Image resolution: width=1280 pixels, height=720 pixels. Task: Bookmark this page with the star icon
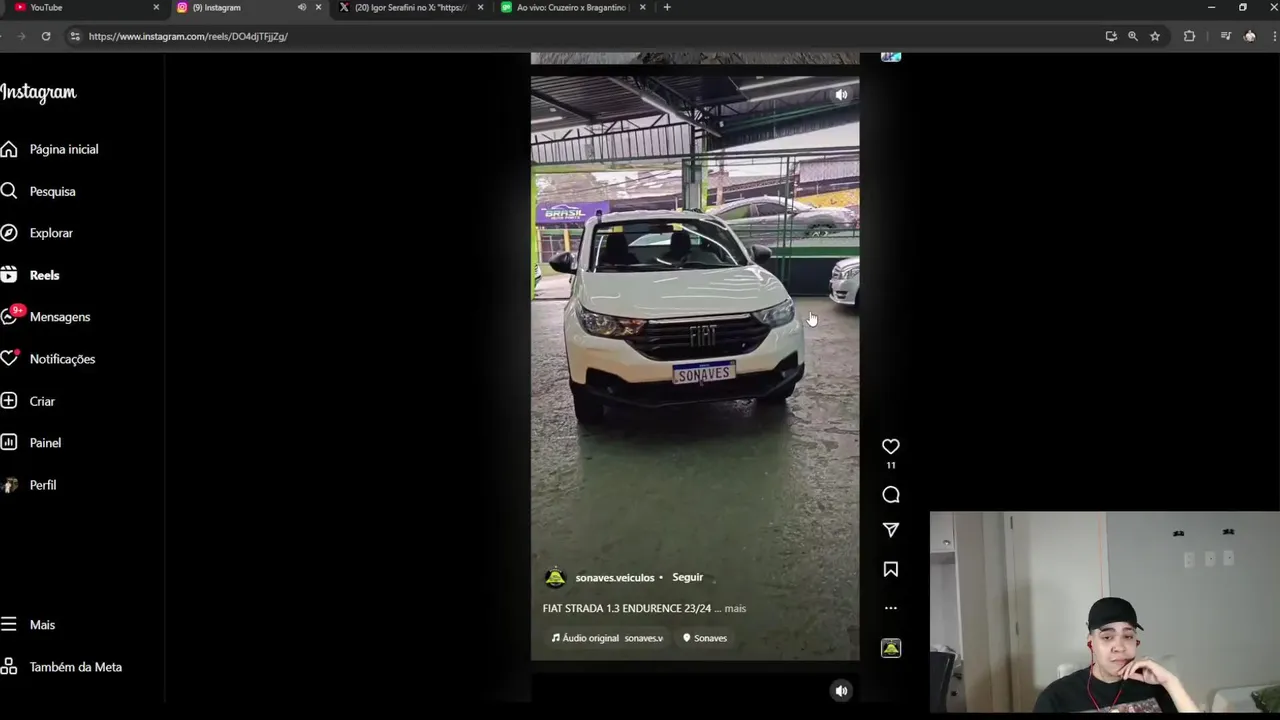[1155, 36]
